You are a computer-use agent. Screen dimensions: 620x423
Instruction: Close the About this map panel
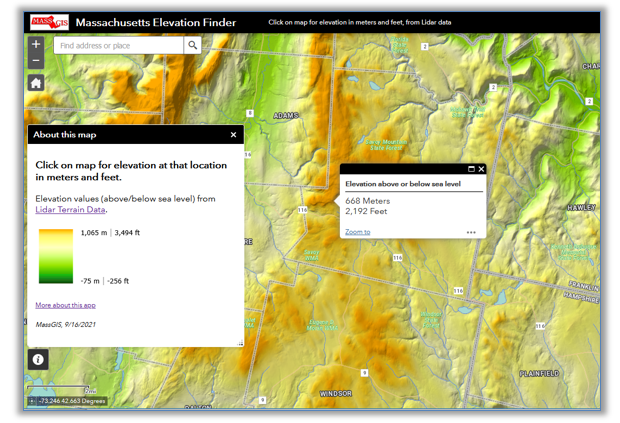pyautogui.click(x=234, y=135)
